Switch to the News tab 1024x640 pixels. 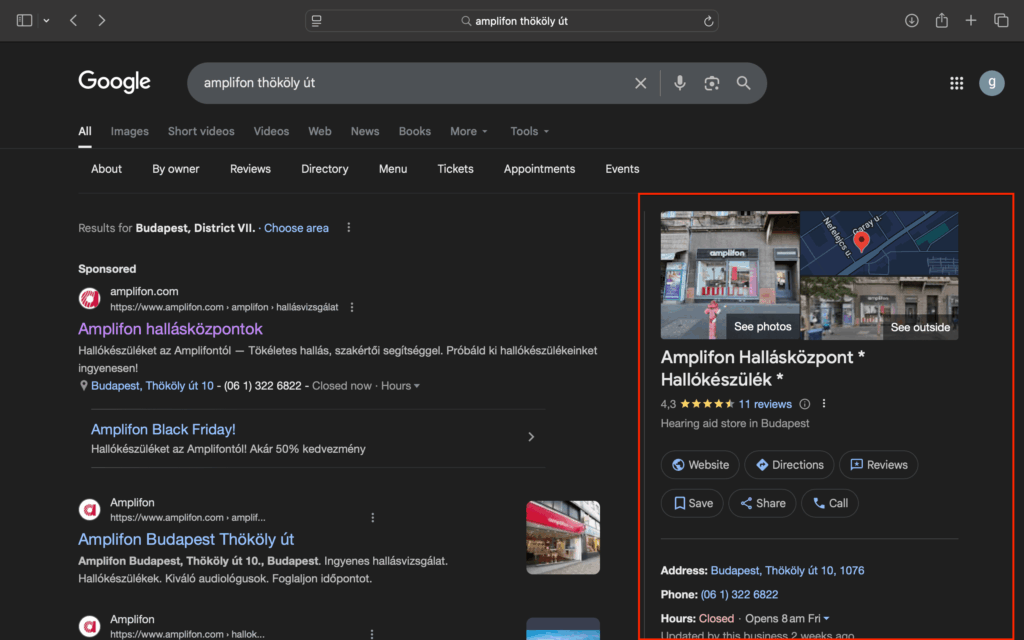point(365,131)
